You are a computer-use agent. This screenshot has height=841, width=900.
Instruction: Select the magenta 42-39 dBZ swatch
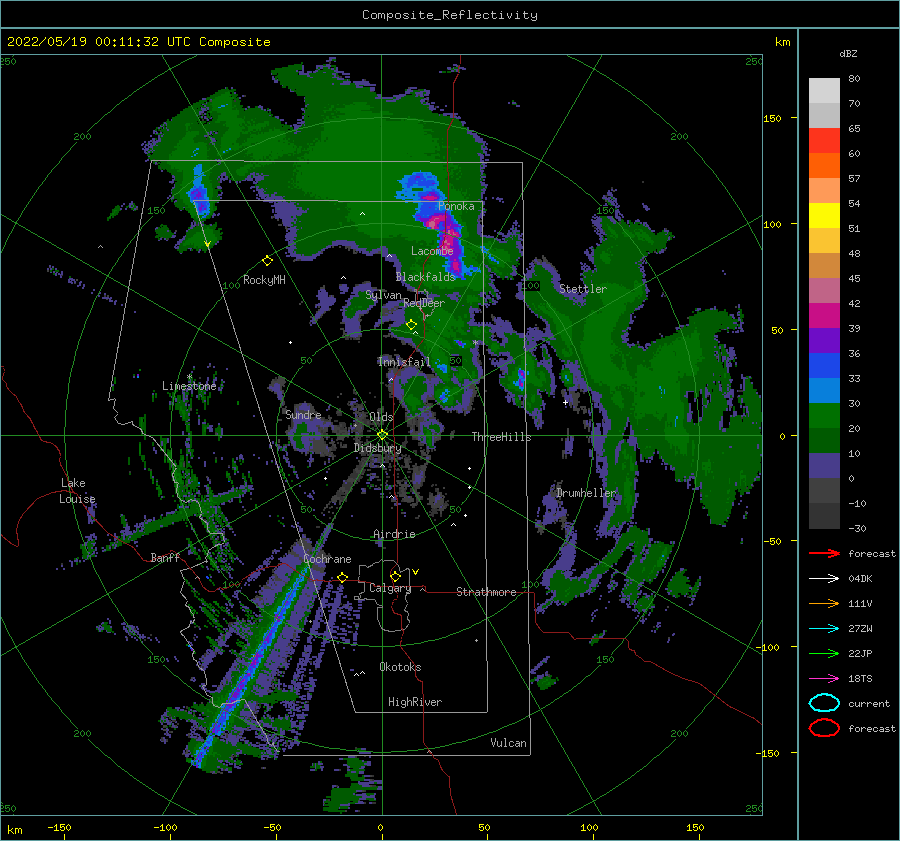pyautogui.click(x=824, y=315)
